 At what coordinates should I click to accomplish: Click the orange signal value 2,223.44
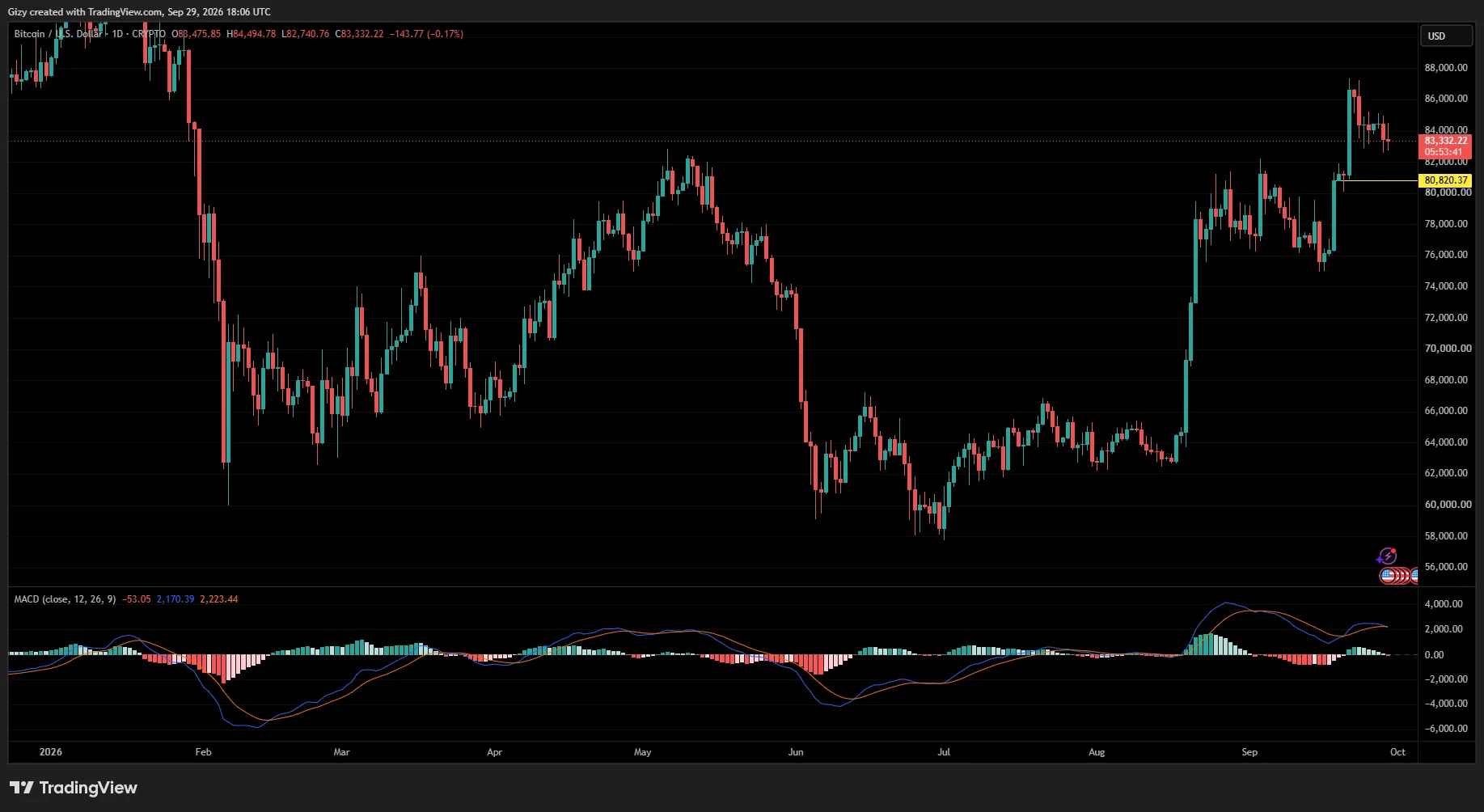click(x=218, y=599)
